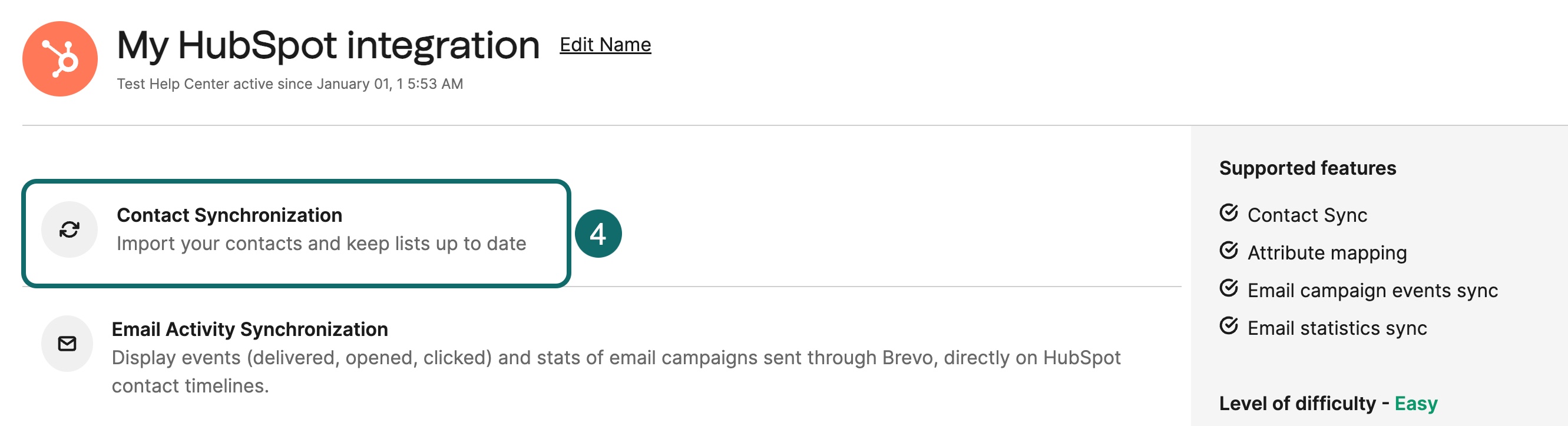Click the checkmark beside Email statistics sync
Screen dimensions: 1568x426
click(x=1230, y=328)
